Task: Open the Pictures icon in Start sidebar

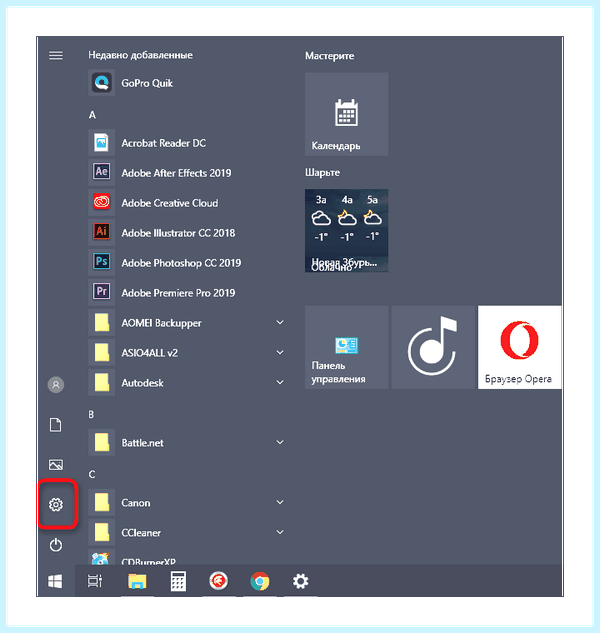Action: (x=56, y=465)
